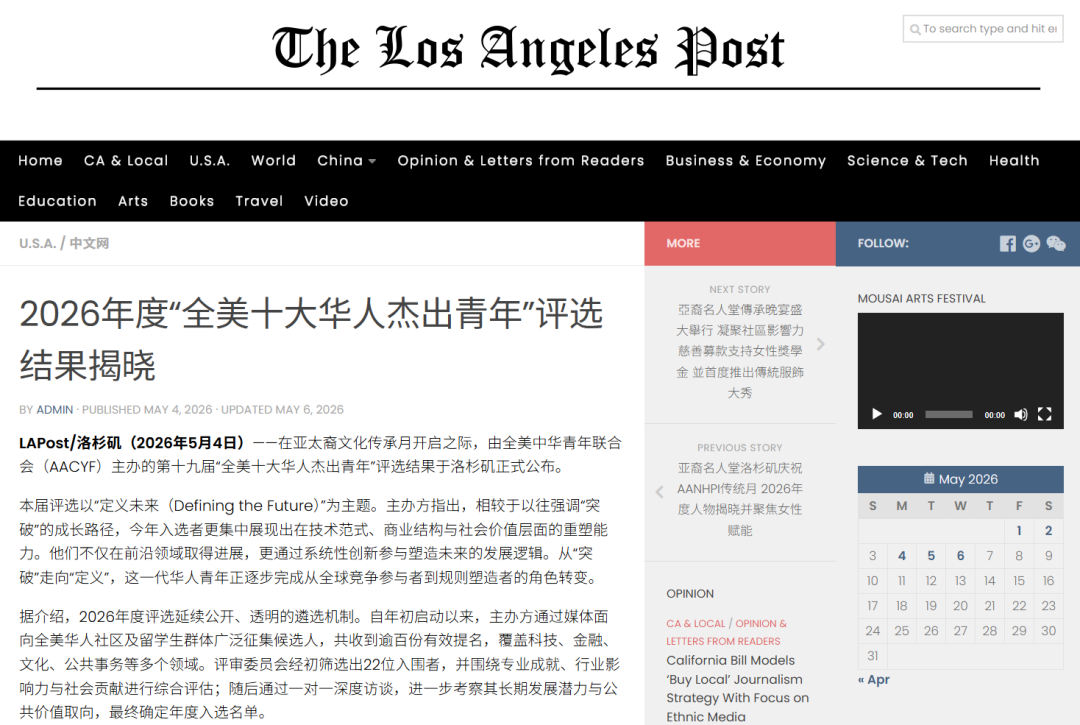The height and width of the screenshot is (725, 1080).
Task: Open the Education section
Action: 57,201
